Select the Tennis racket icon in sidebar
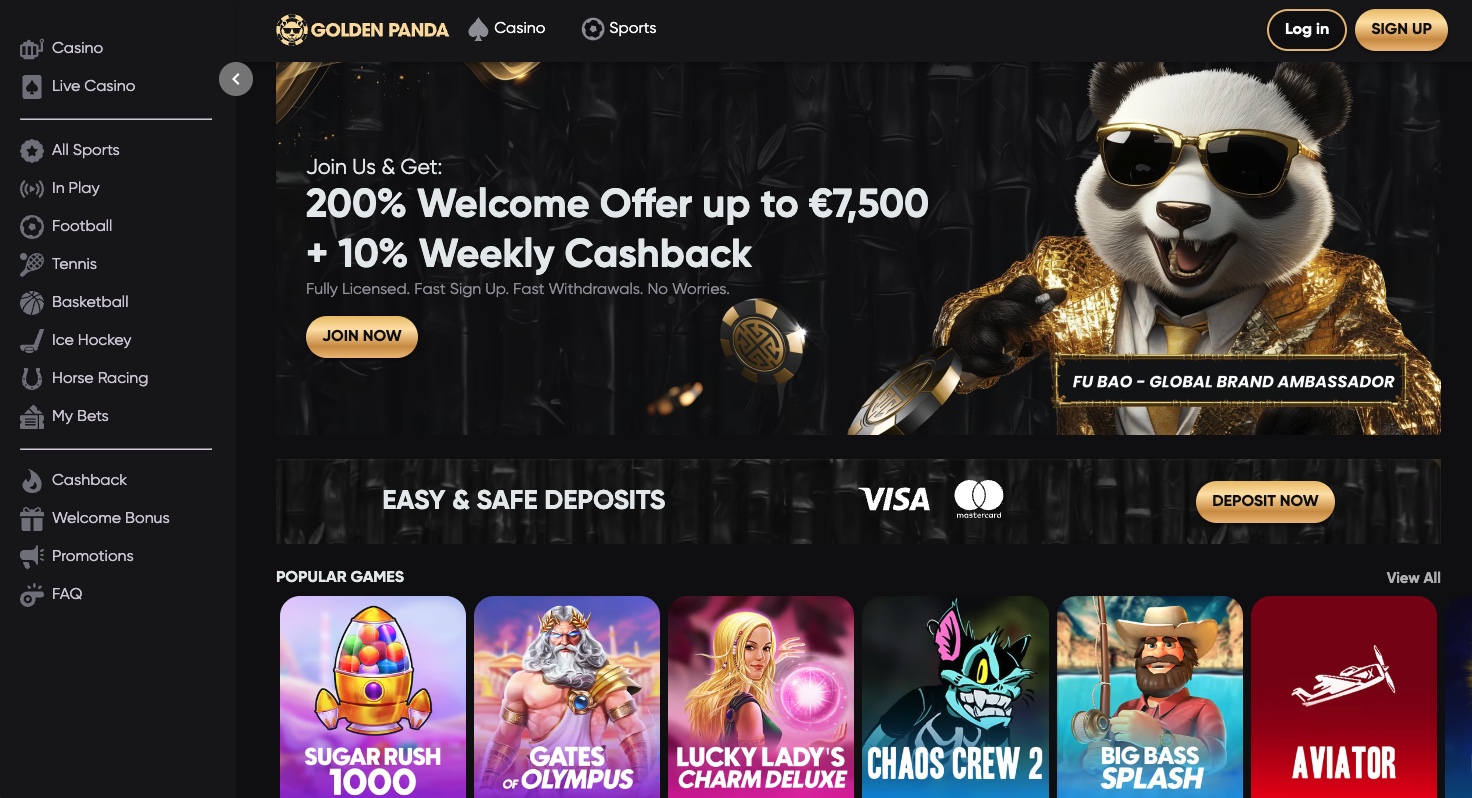Screen dimensions: 1472x798 [x=32, y=264]
